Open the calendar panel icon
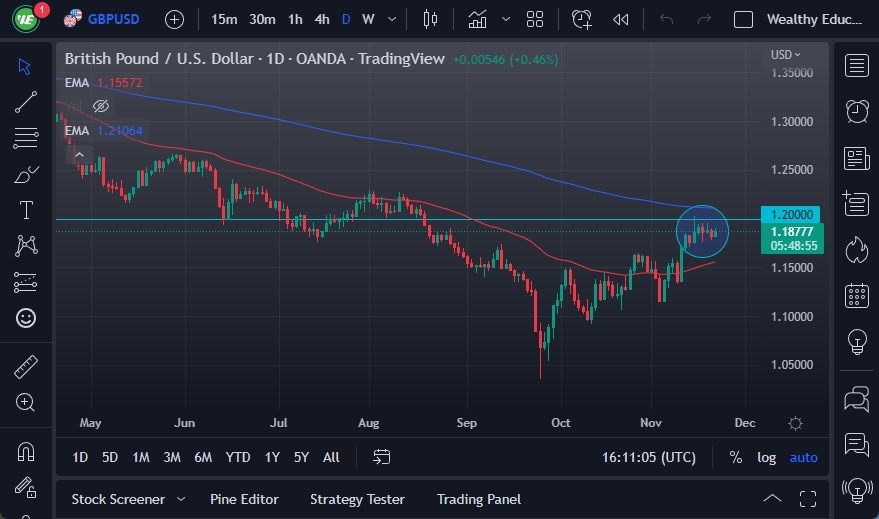This screenshot has height=519, width=879. coord(856,295)
